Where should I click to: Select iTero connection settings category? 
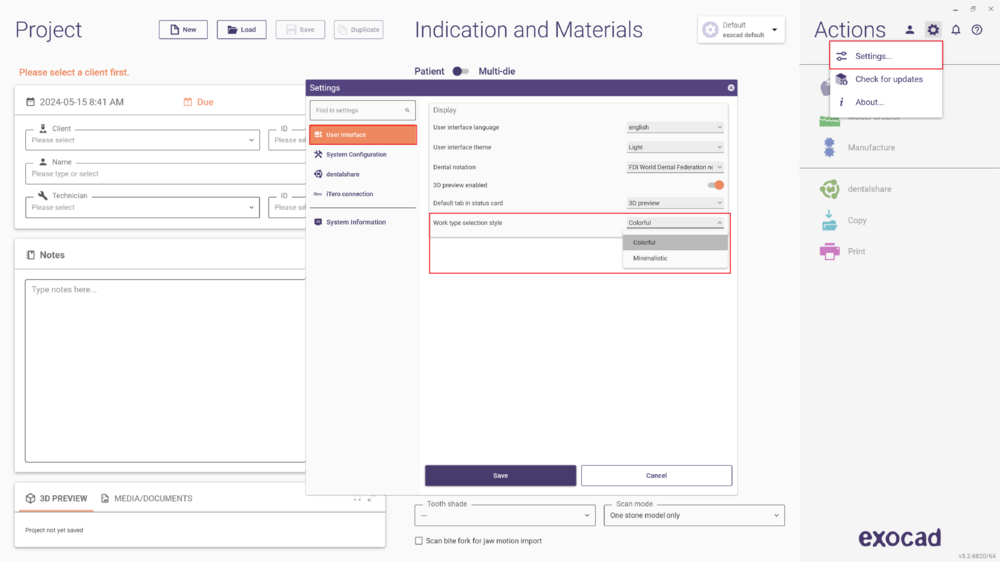pyautogui.click(x=363, y=194)
